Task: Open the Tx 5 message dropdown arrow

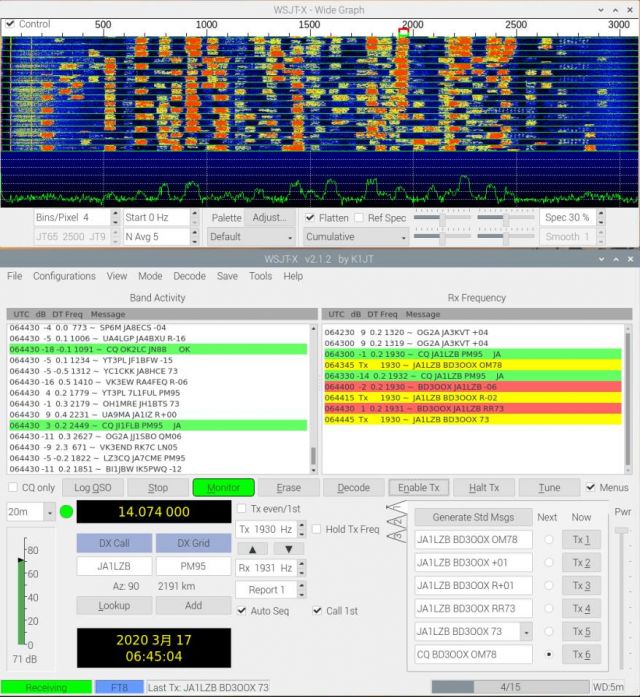Action: coord(526,632)
